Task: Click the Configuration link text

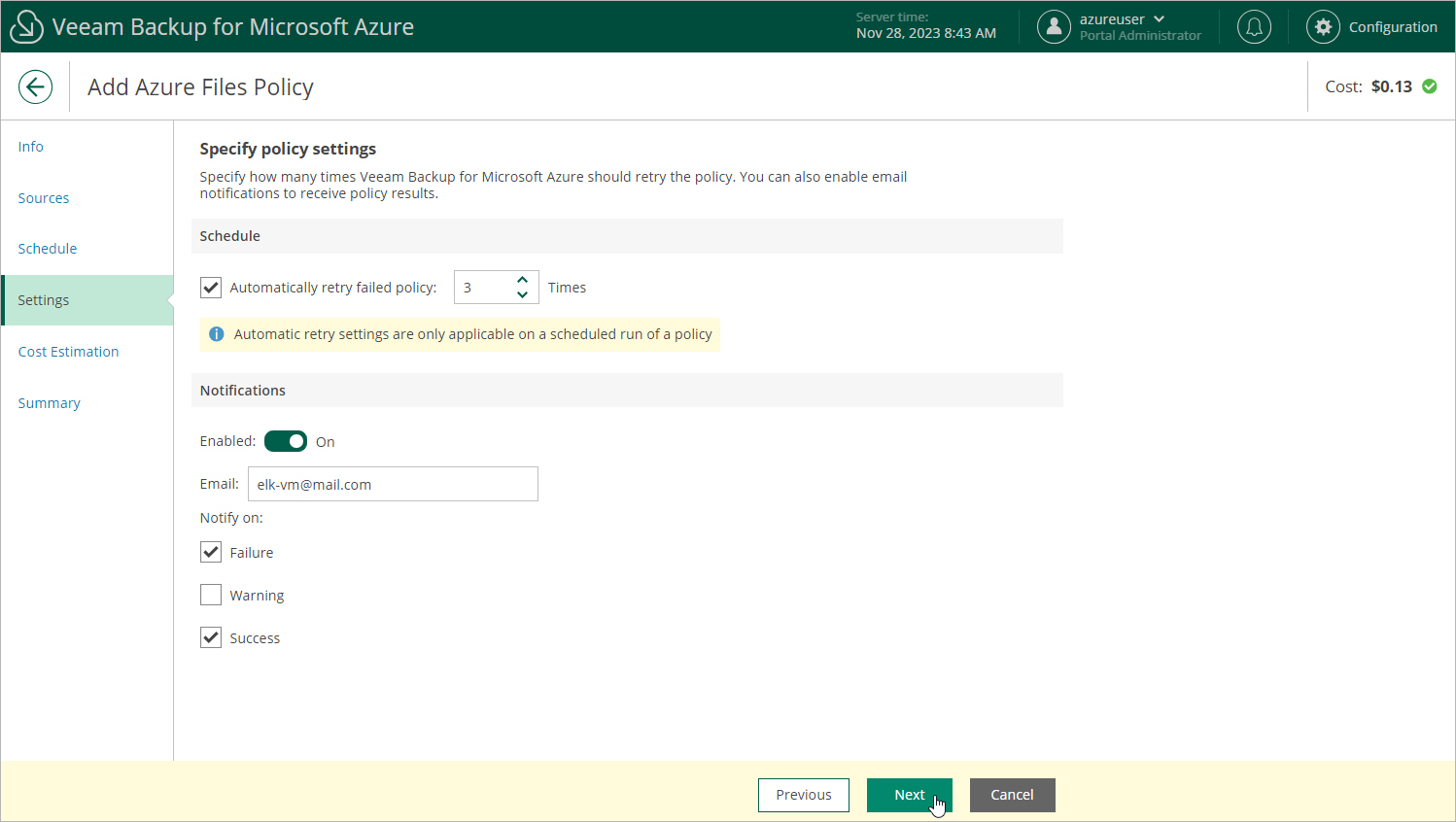Action: coord(1393,27)
